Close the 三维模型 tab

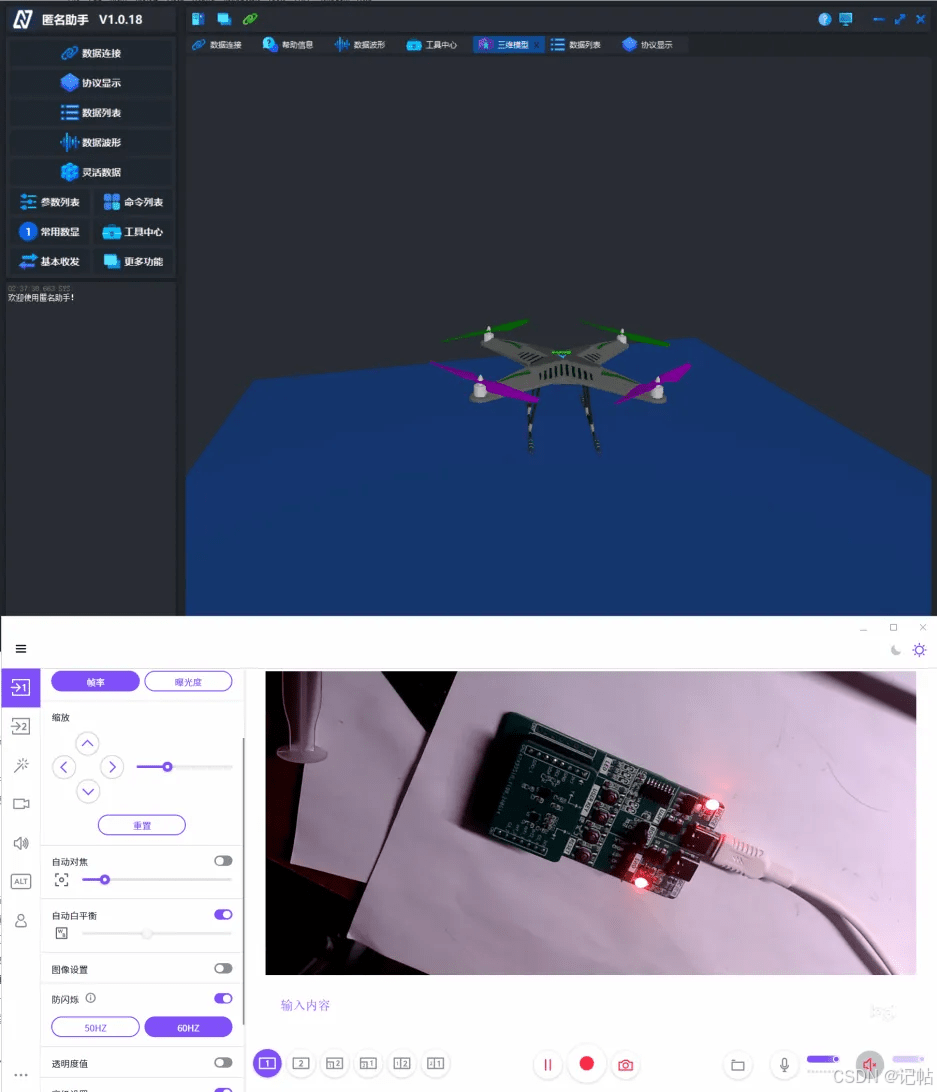pyautogui.click(x=537, y=45)
